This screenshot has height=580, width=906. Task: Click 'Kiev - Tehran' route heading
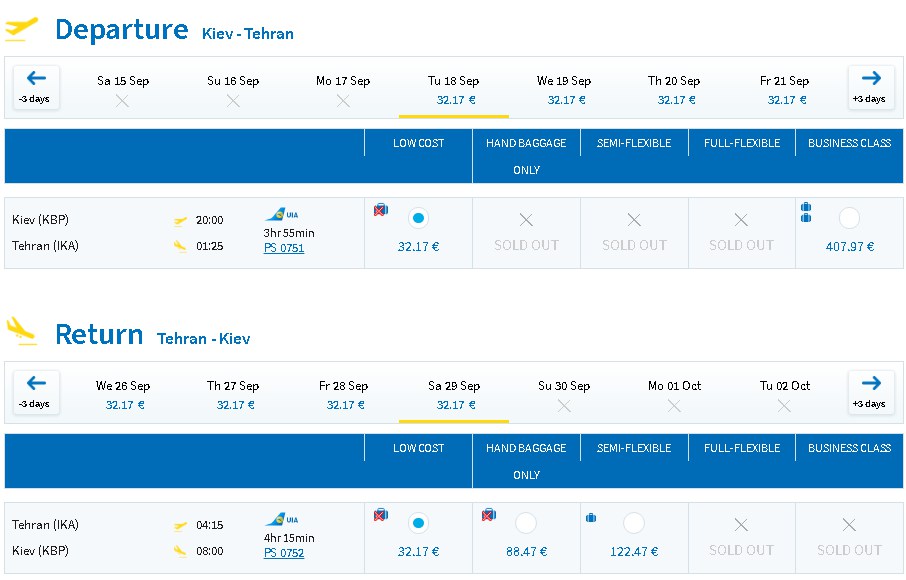click(248, 34)
